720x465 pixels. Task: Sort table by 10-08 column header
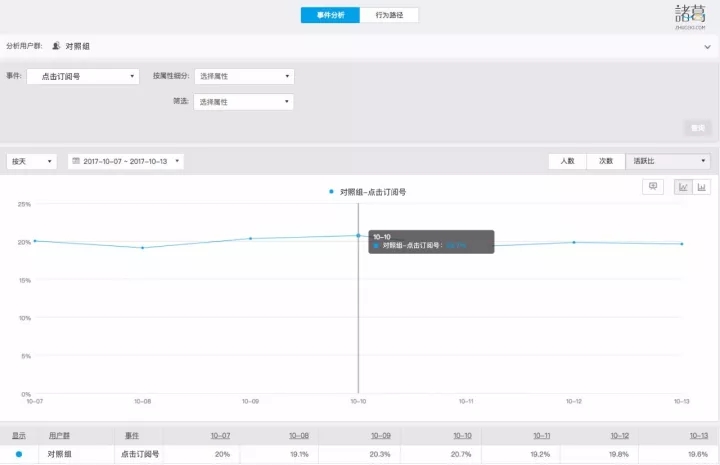point(299,435)
